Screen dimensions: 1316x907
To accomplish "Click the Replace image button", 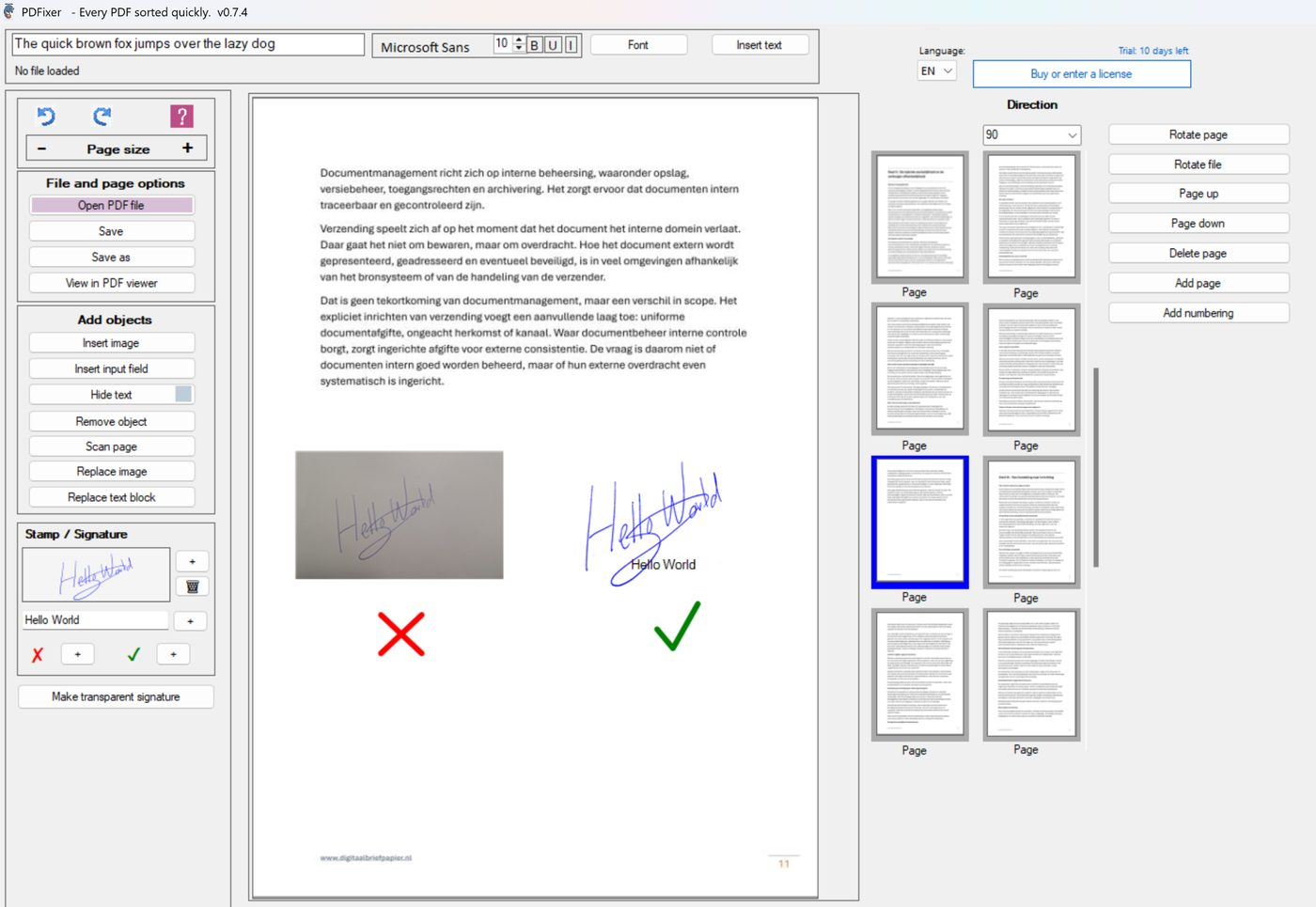I will [x=112, y=472].
